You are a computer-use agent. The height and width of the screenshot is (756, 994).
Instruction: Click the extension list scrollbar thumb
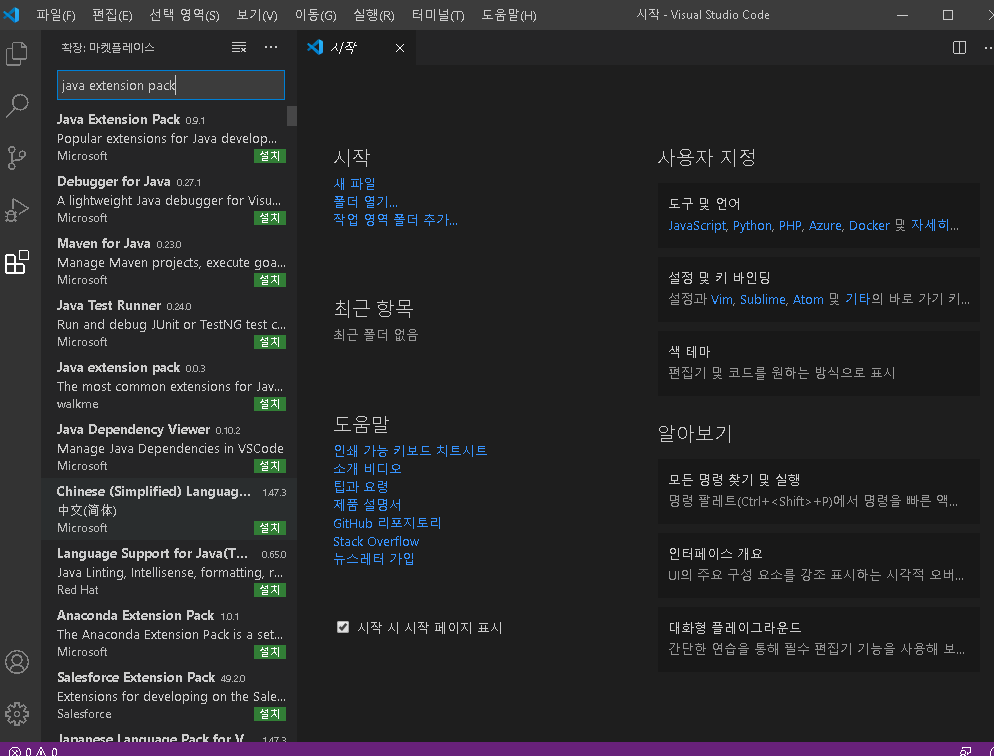tap(292, 116)
